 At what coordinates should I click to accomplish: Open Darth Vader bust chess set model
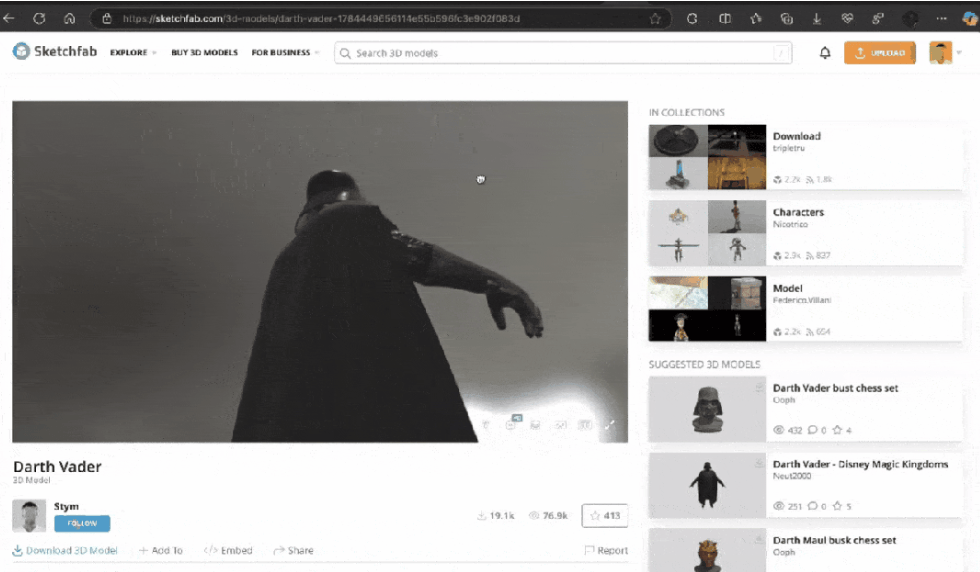[x=836, y=388]
